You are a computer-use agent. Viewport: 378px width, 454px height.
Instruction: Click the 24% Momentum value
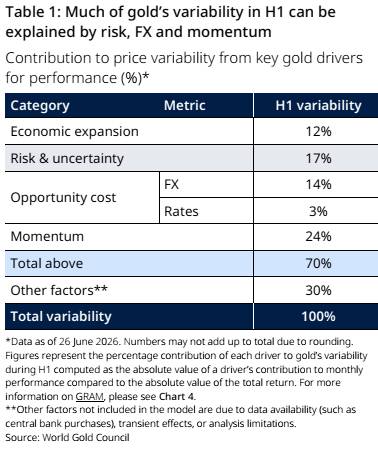(318, 236)
